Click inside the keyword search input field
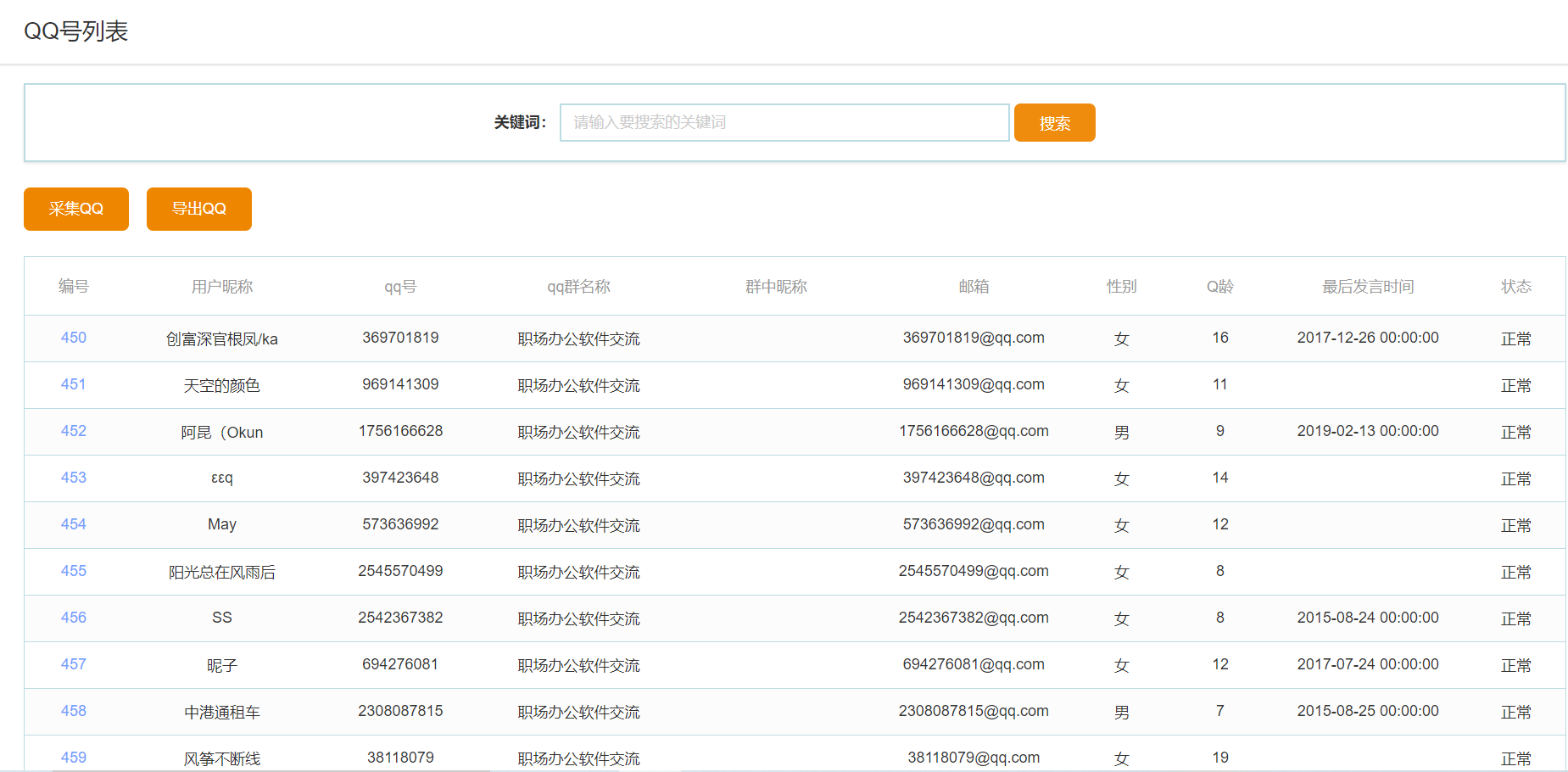The width and height of the screenshot is (1568, 772). (783, 122)
